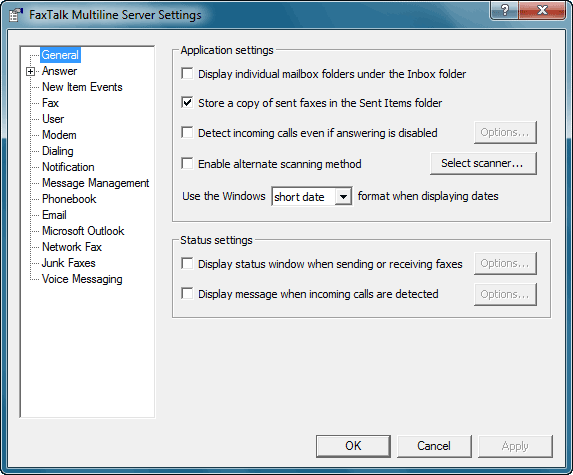This screenshot has width=573, height=475.
Task: Select Voice Messaging category
Action: pos(82,279)
